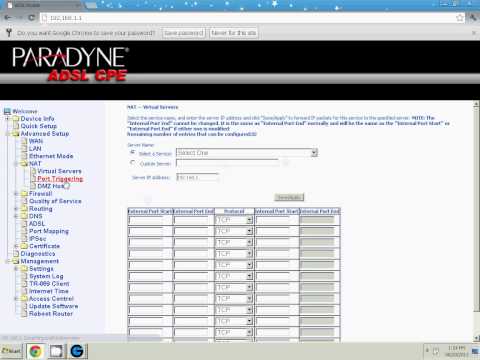Open fourth row TCP protocol dropdown
The width and height of the screenshot is (480, 360).
tap(234, 254)
